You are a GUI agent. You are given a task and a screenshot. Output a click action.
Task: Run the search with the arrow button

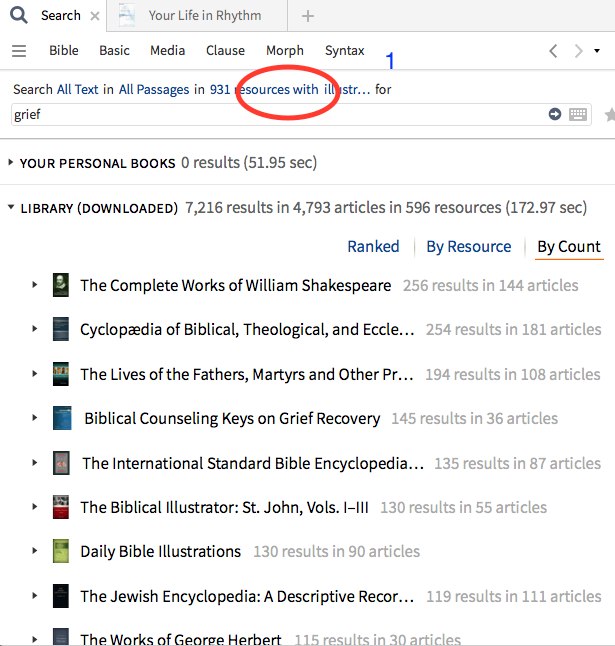[555, 114]
